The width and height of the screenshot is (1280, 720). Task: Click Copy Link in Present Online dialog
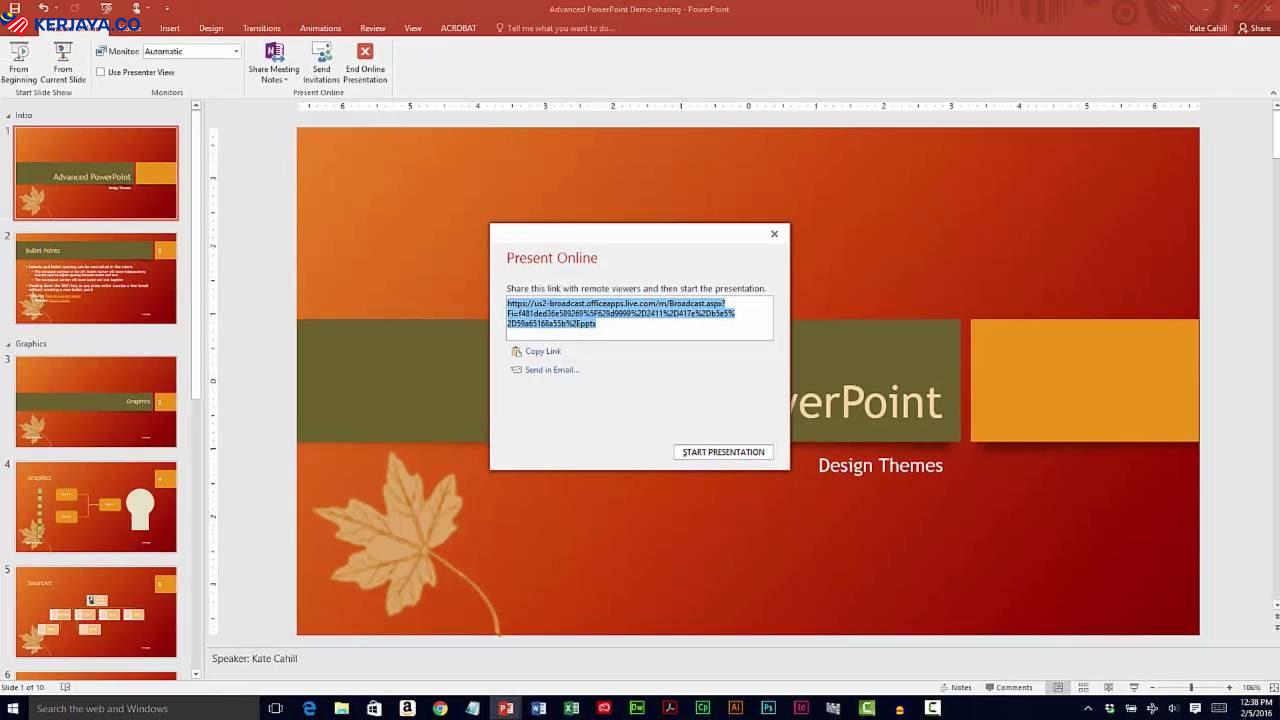tap(542, 351)
